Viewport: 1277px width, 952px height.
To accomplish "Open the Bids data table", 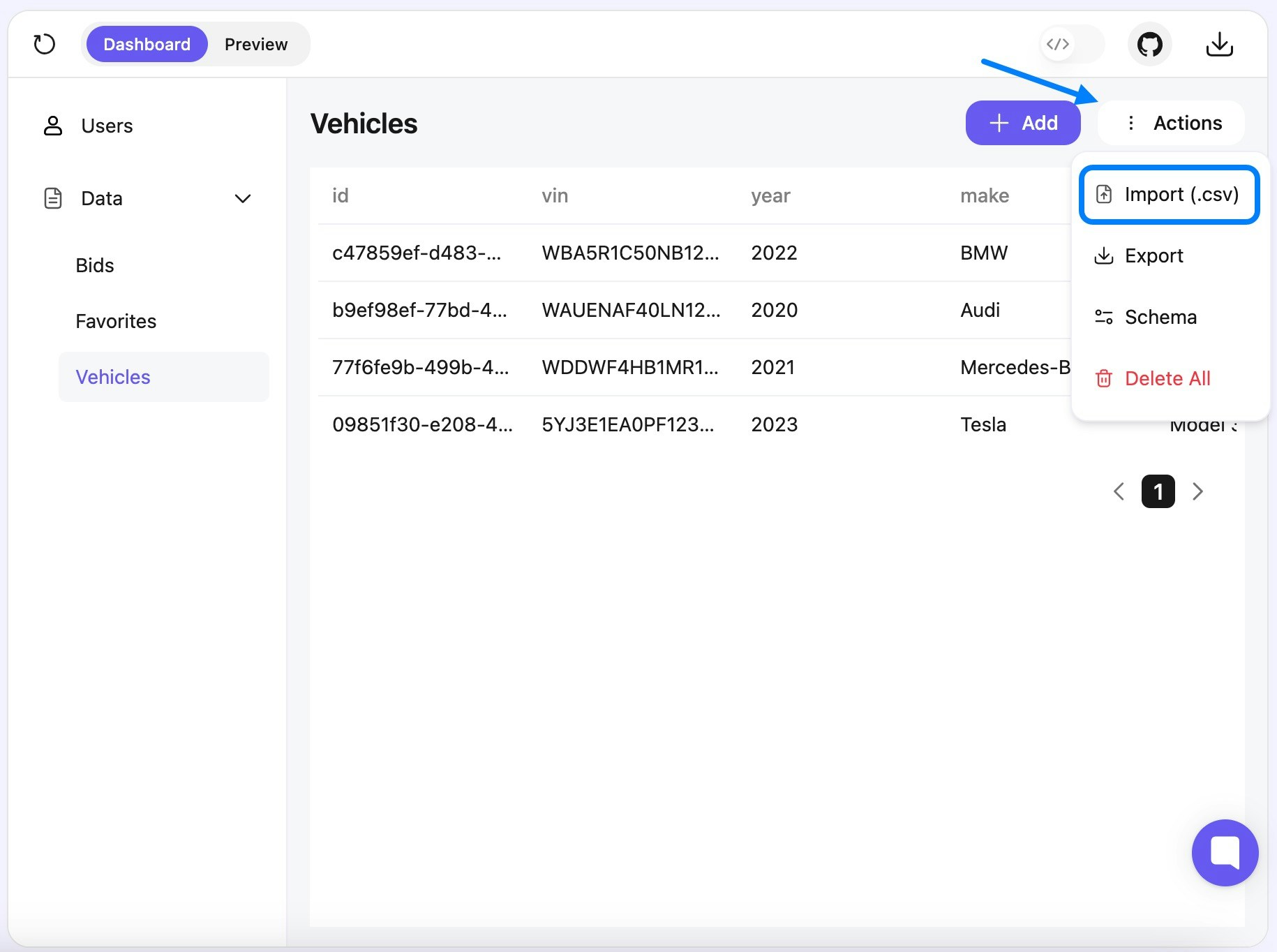I will tap(94, 265).
